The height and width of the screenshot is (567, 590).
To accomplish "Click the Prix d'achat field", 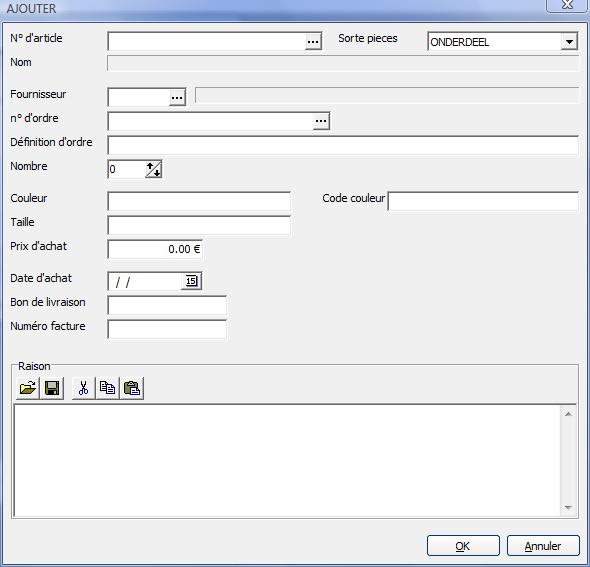I will click(155, 249).
